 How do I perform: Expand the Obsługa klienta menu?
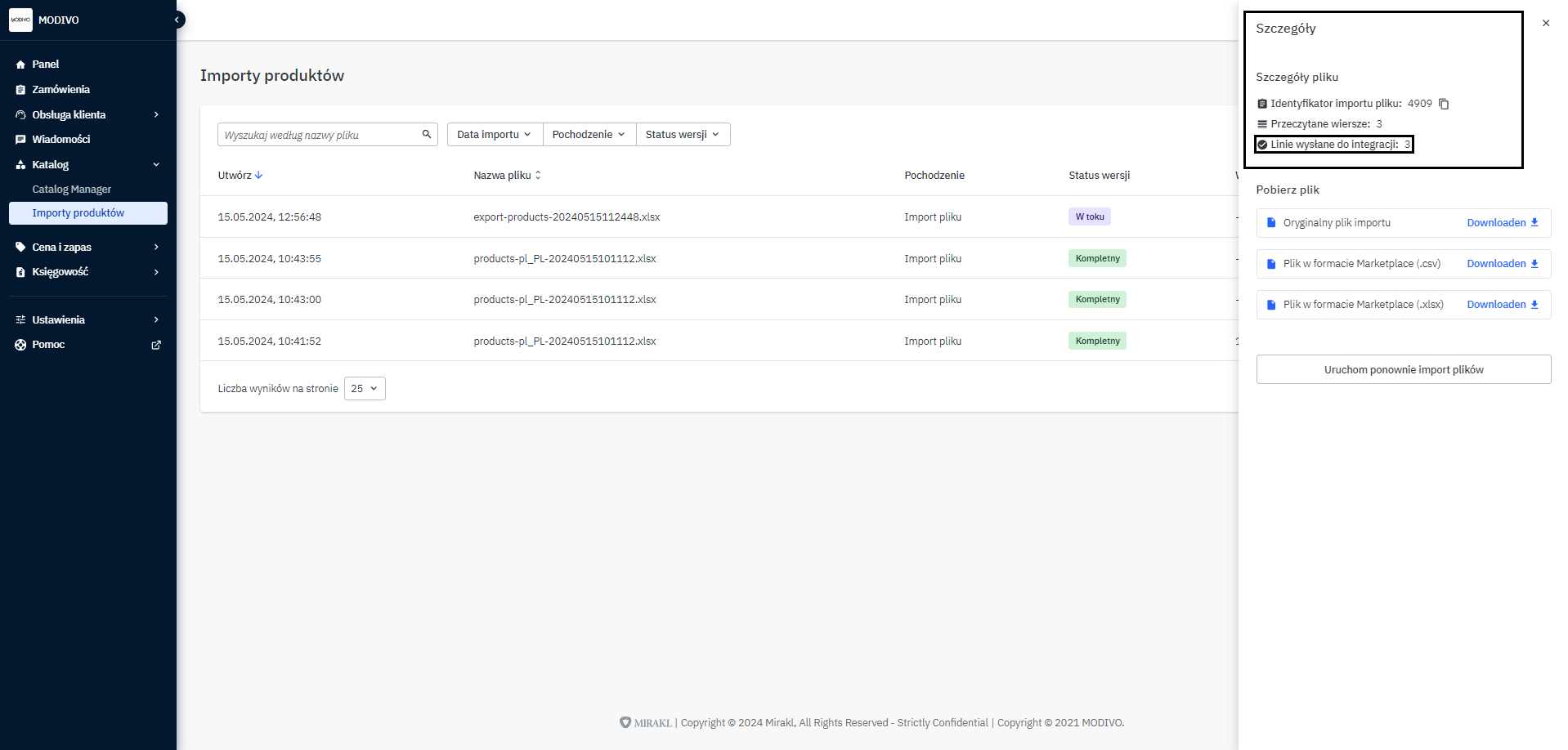(x=155, y=115)
